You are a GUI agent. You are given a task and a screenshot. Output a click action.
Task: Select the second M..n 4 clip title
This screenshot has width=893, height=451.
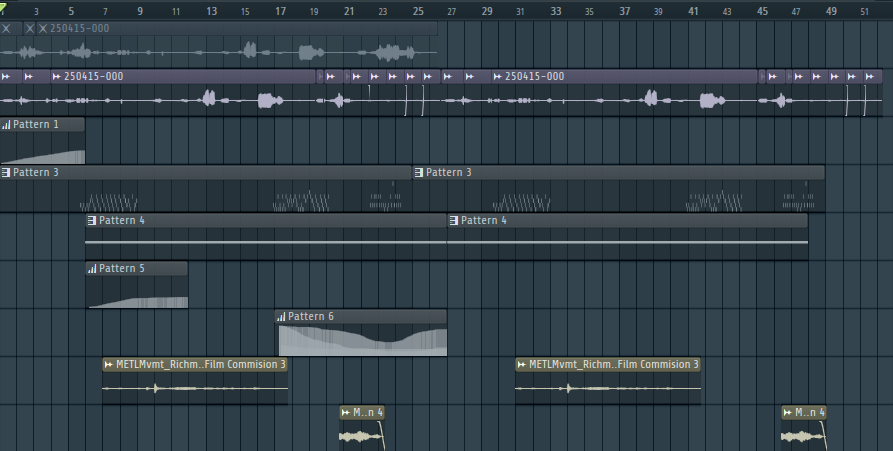coord(810,412)
